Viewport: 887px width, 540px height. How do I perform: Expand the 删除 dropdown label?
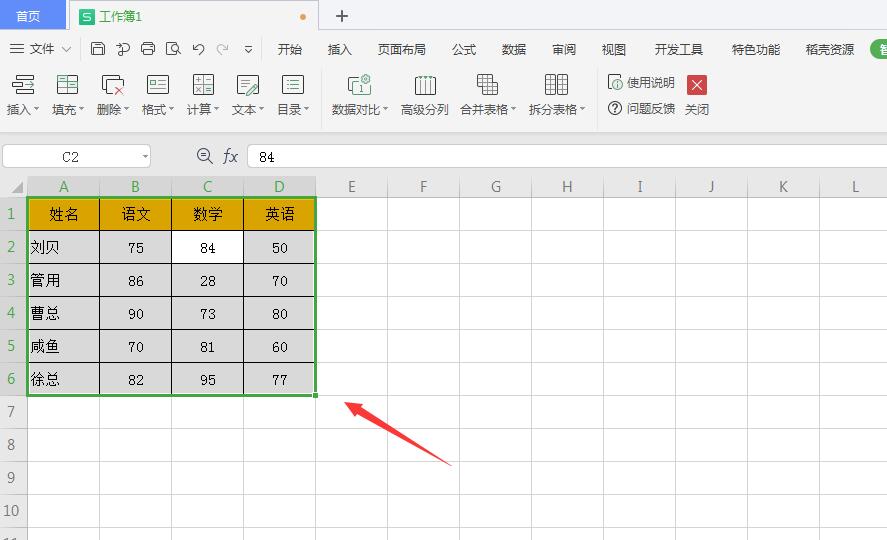pos(113,109)
